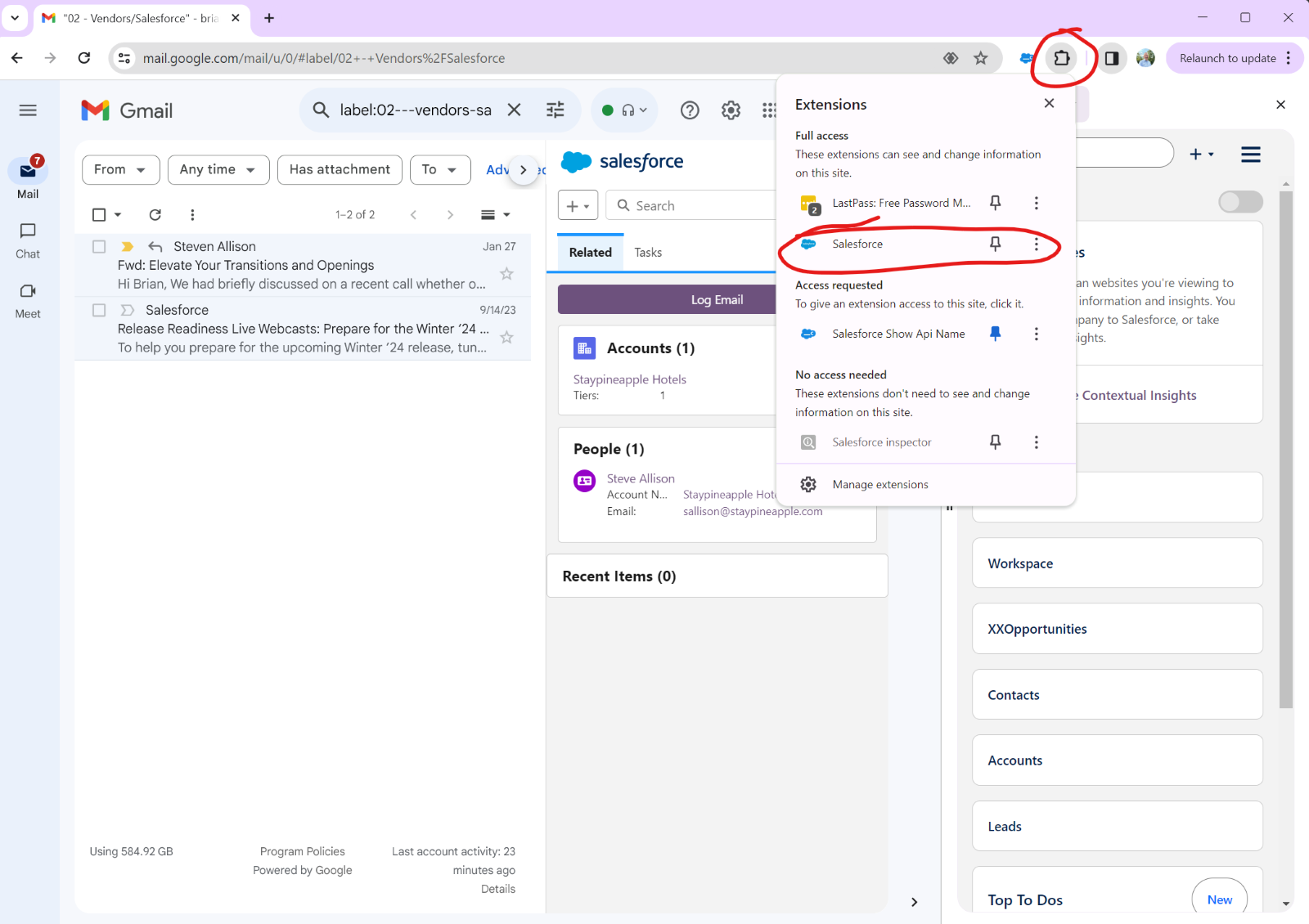Open Manage extensions
This screenshot has width=1309, height=924.
(x=925, y=485)
